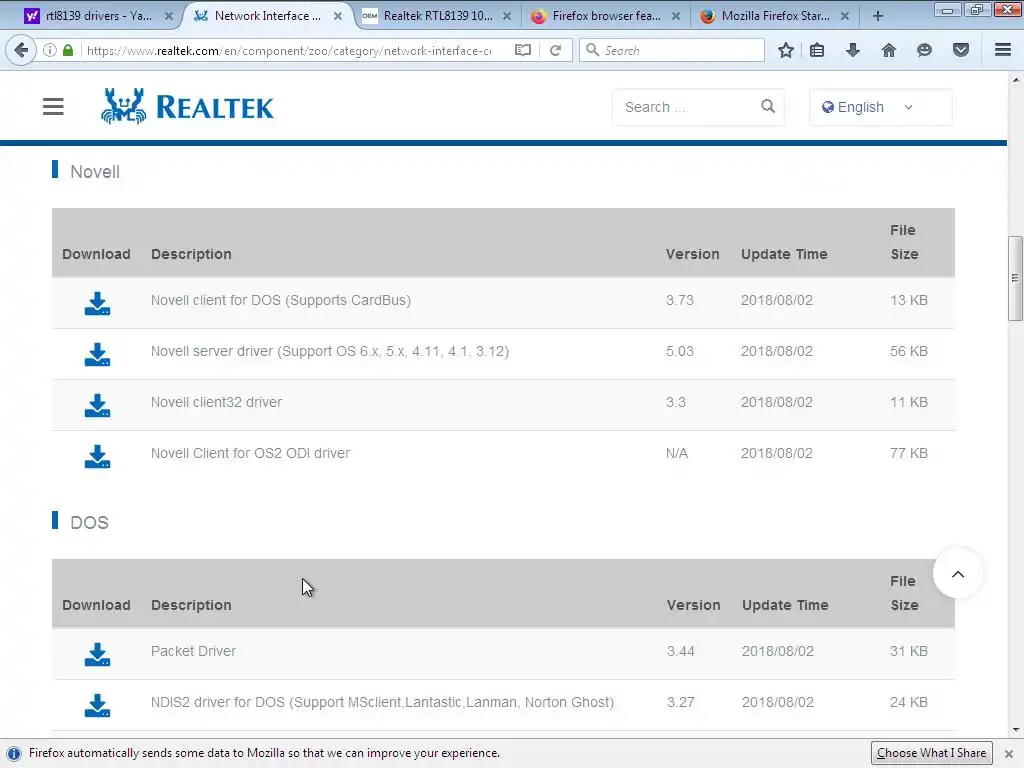Click scrollbar up arrow
The image size is (1024, 768).
(x=1015, y=80)
